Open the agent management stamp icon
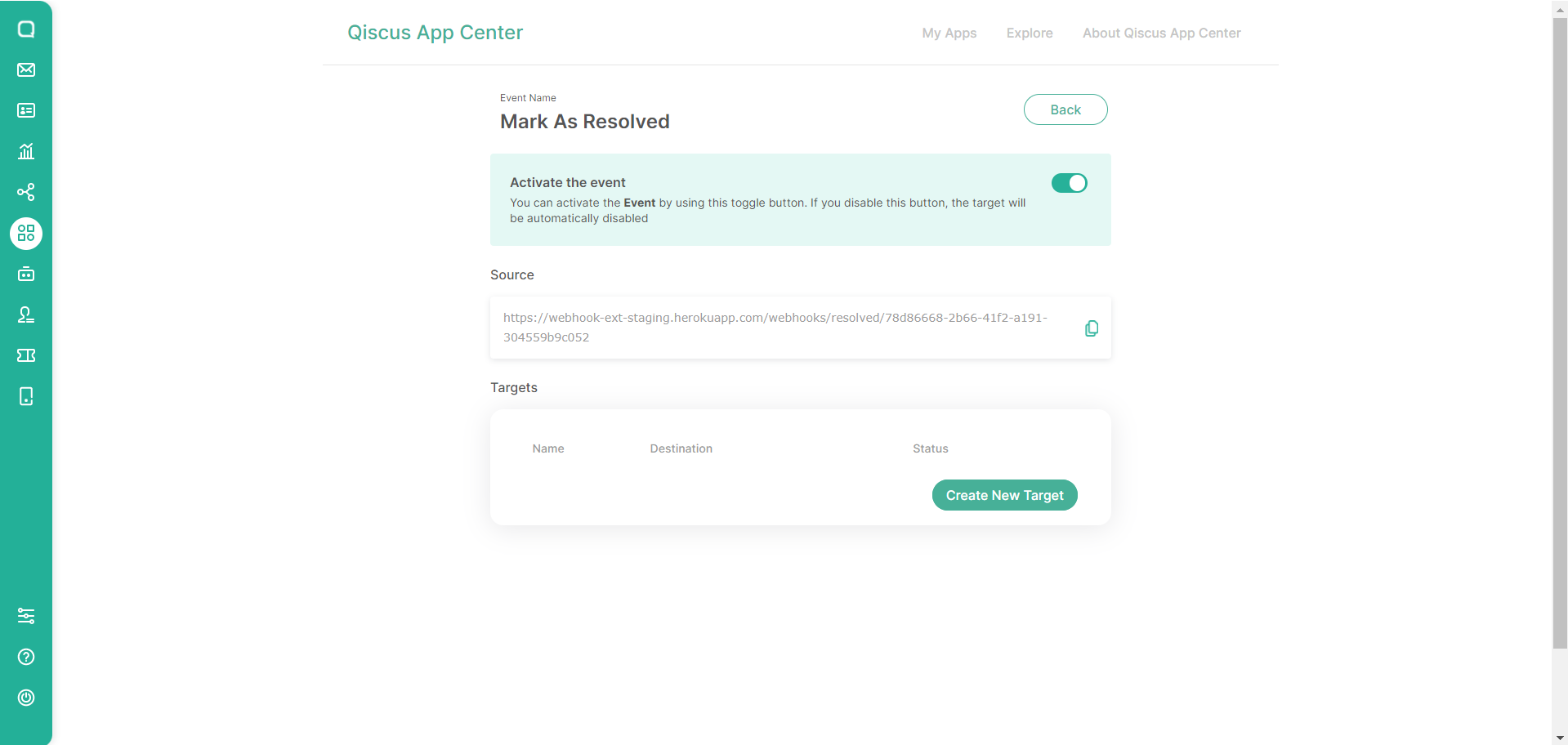The image size is (1568, 745). click(x=26, y=315)
